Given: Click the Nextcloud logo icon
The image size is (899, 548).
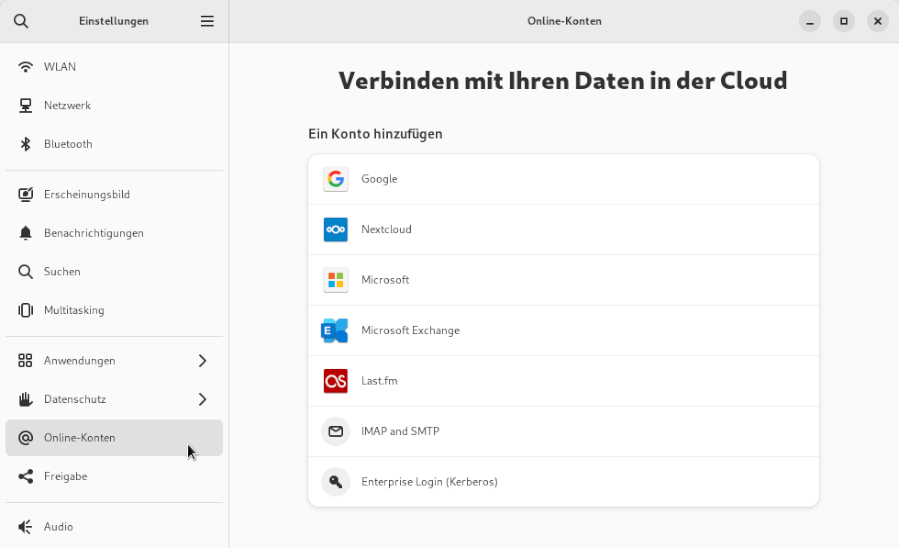Looking at the screenshot, I should 335,229.
